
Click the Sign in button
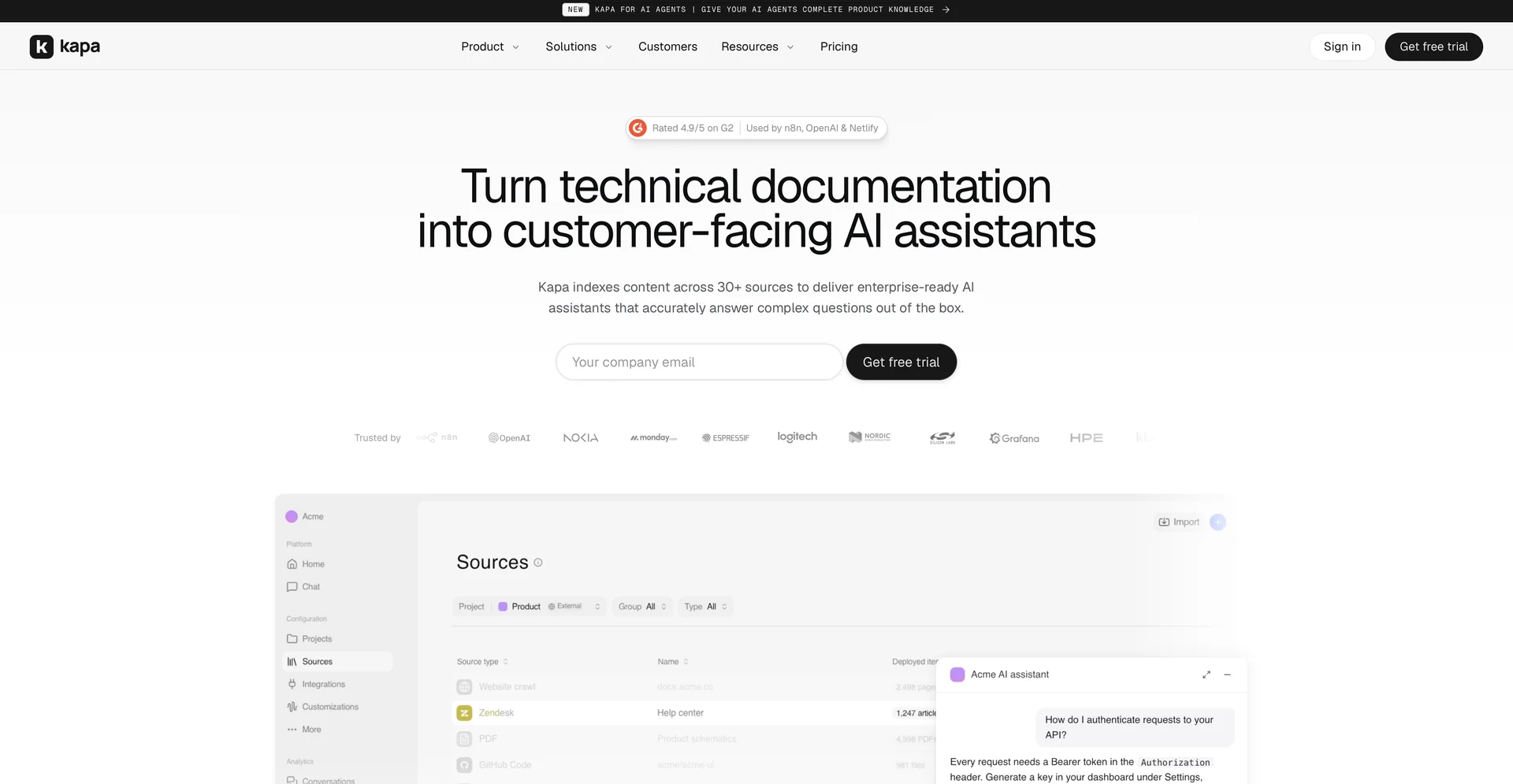(x=1342, y=47)
